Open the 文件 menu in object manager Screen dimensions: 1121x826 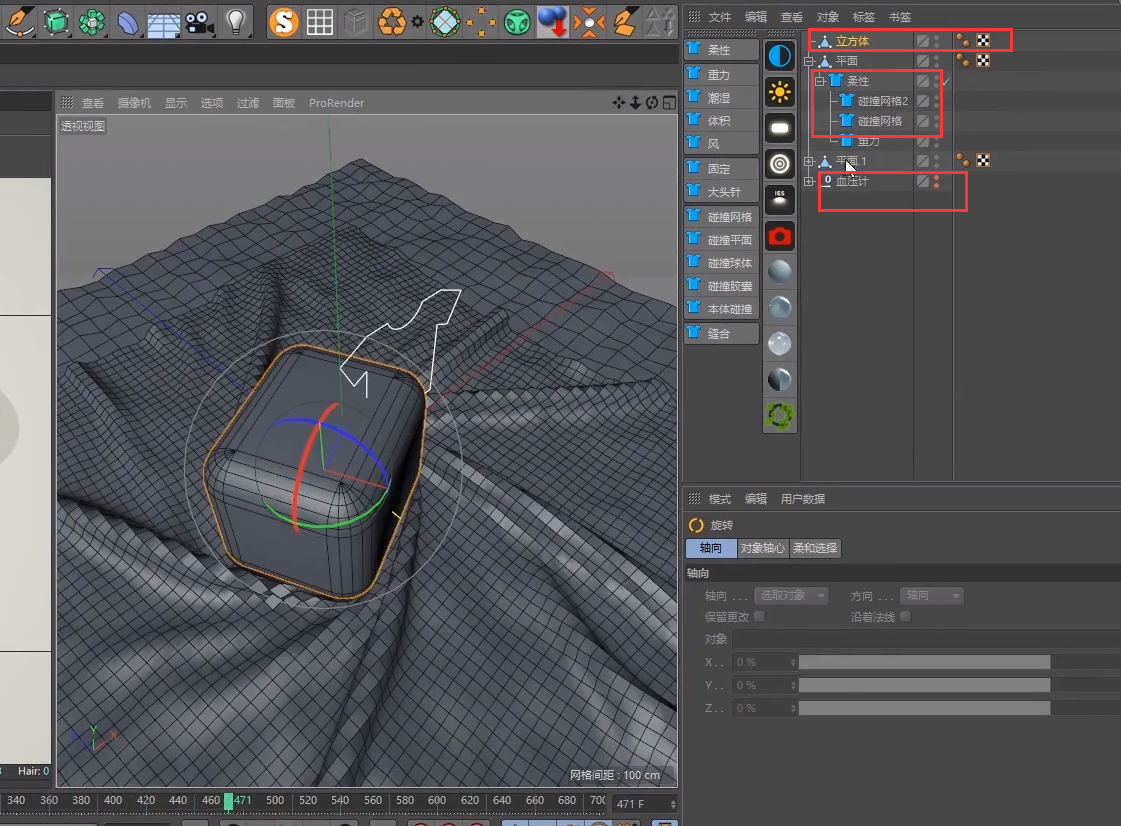coord(719,17)
